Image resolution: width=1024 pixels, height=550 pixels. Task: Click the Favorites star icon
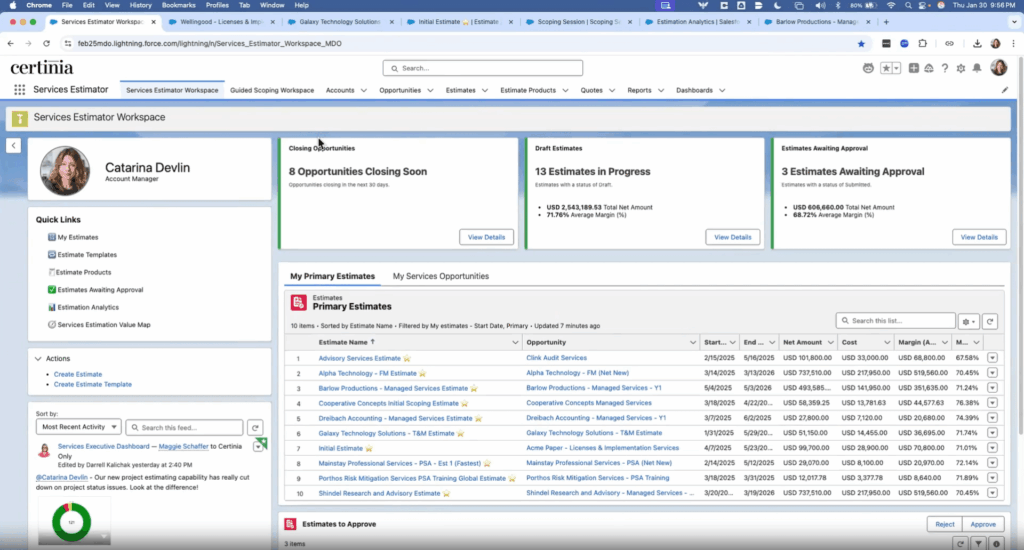[x=886, y=68]
